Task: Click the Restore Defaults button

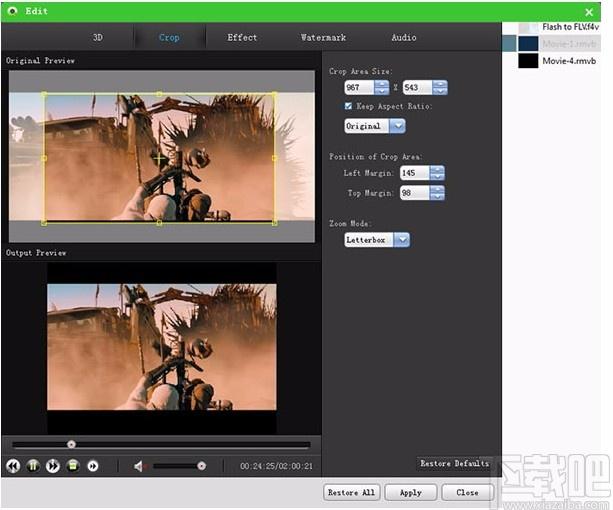Action: coord(455,463)
